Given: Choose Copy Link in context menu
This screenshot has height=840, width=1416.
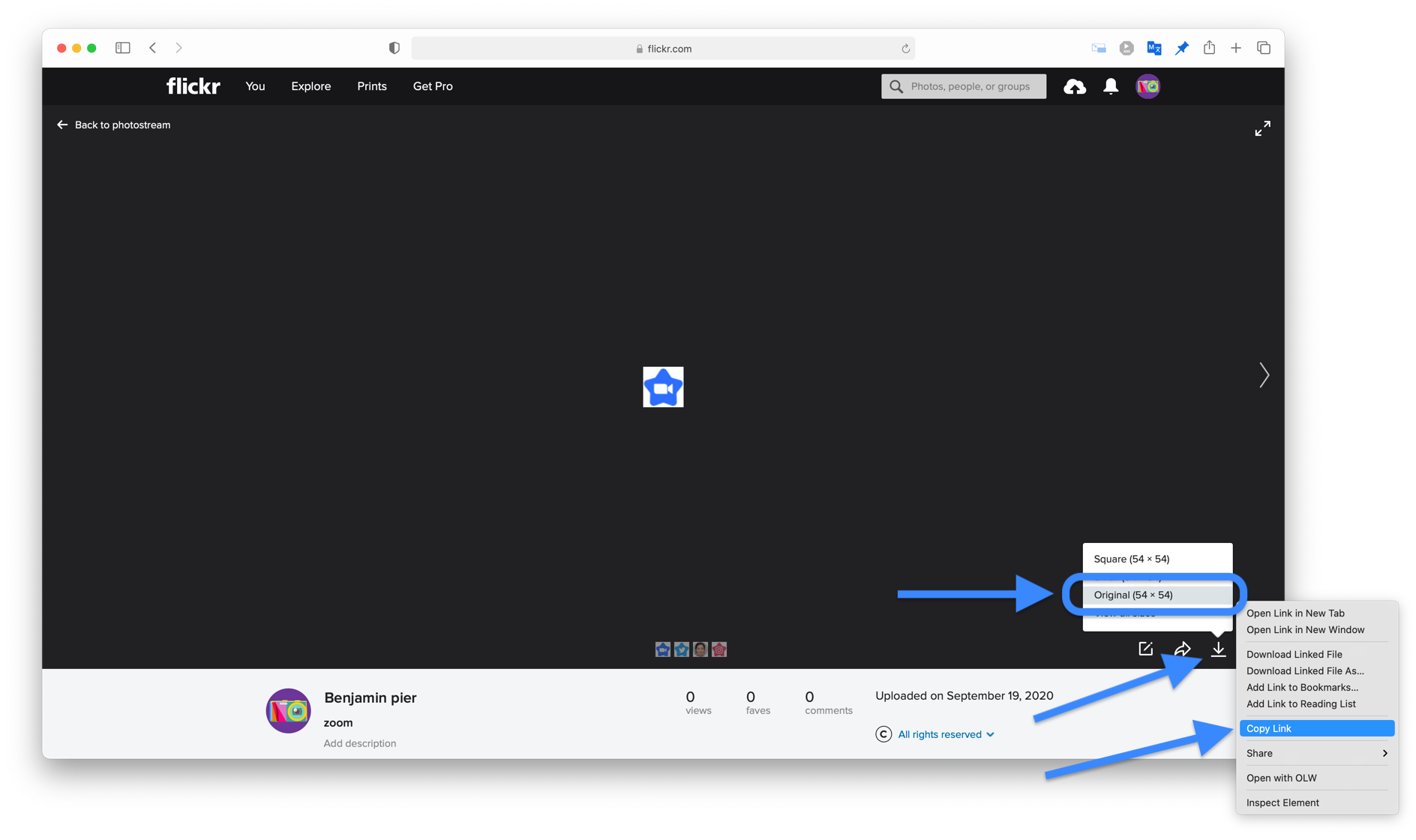Looking at the screenshot, I should pyautogui.click(x=1316, y=729).
